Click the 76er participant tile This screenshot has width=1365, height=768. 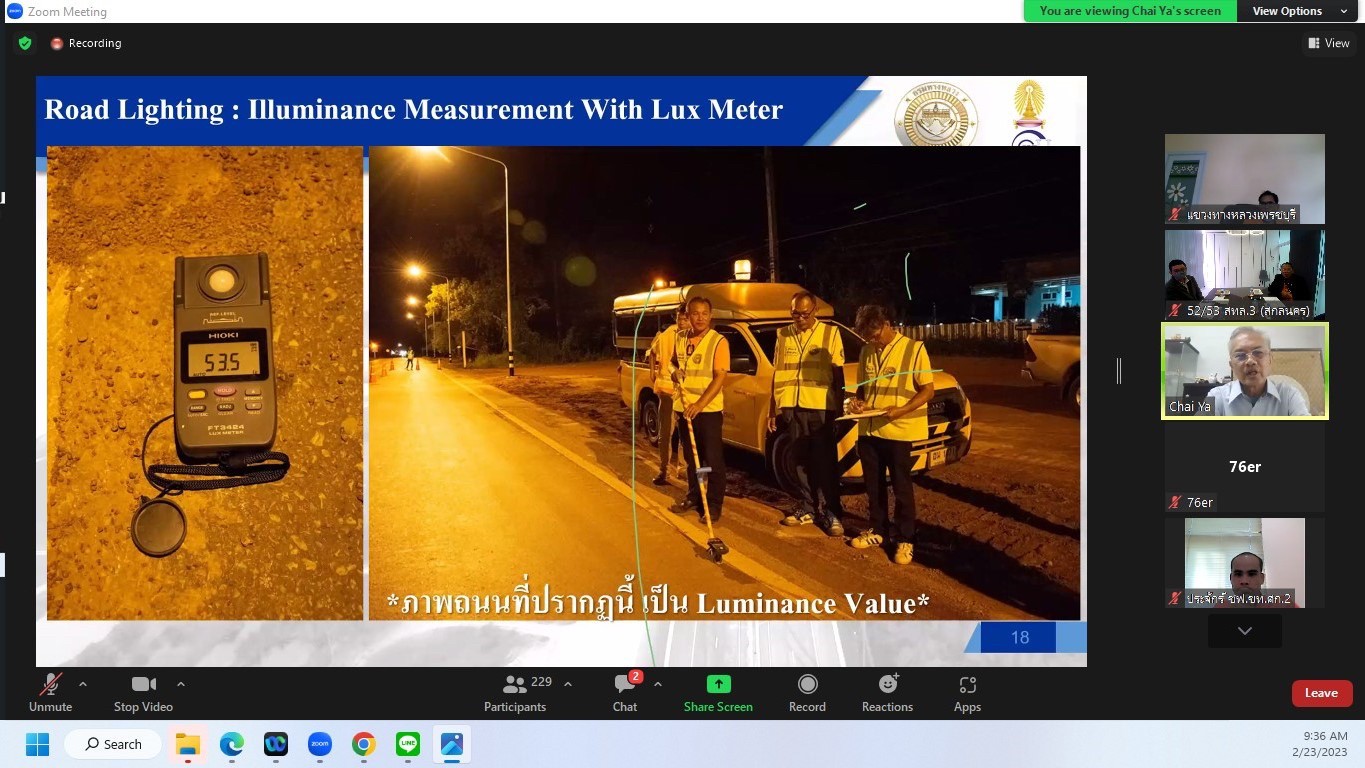point(1244,468)
